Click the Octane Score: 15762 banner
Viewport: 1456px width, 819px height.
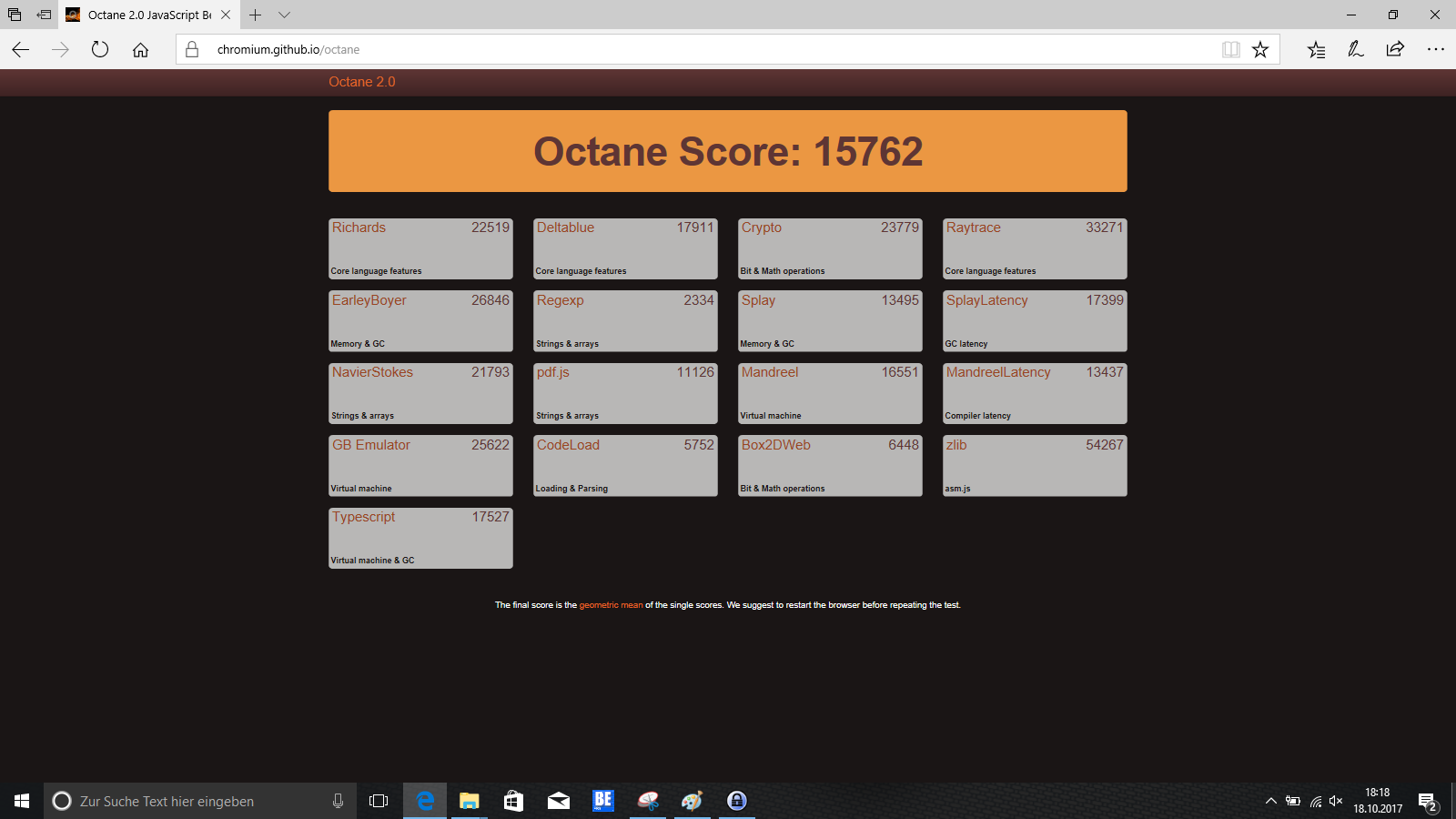728,151
